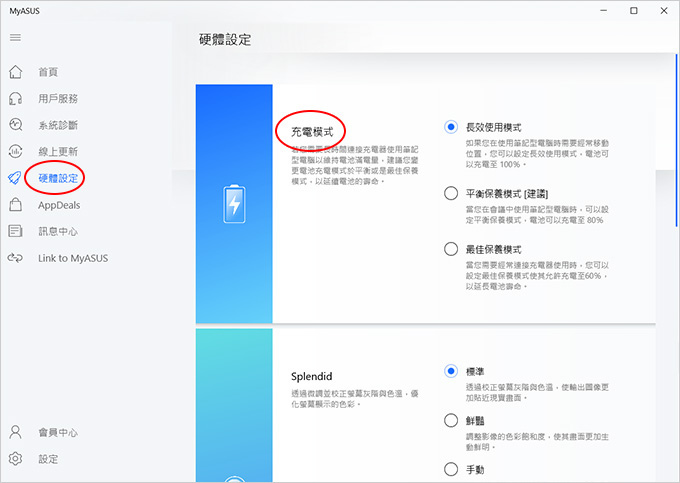680x483 pixels.
Task: Click the battery charging icon
Action: click(234, 204)
